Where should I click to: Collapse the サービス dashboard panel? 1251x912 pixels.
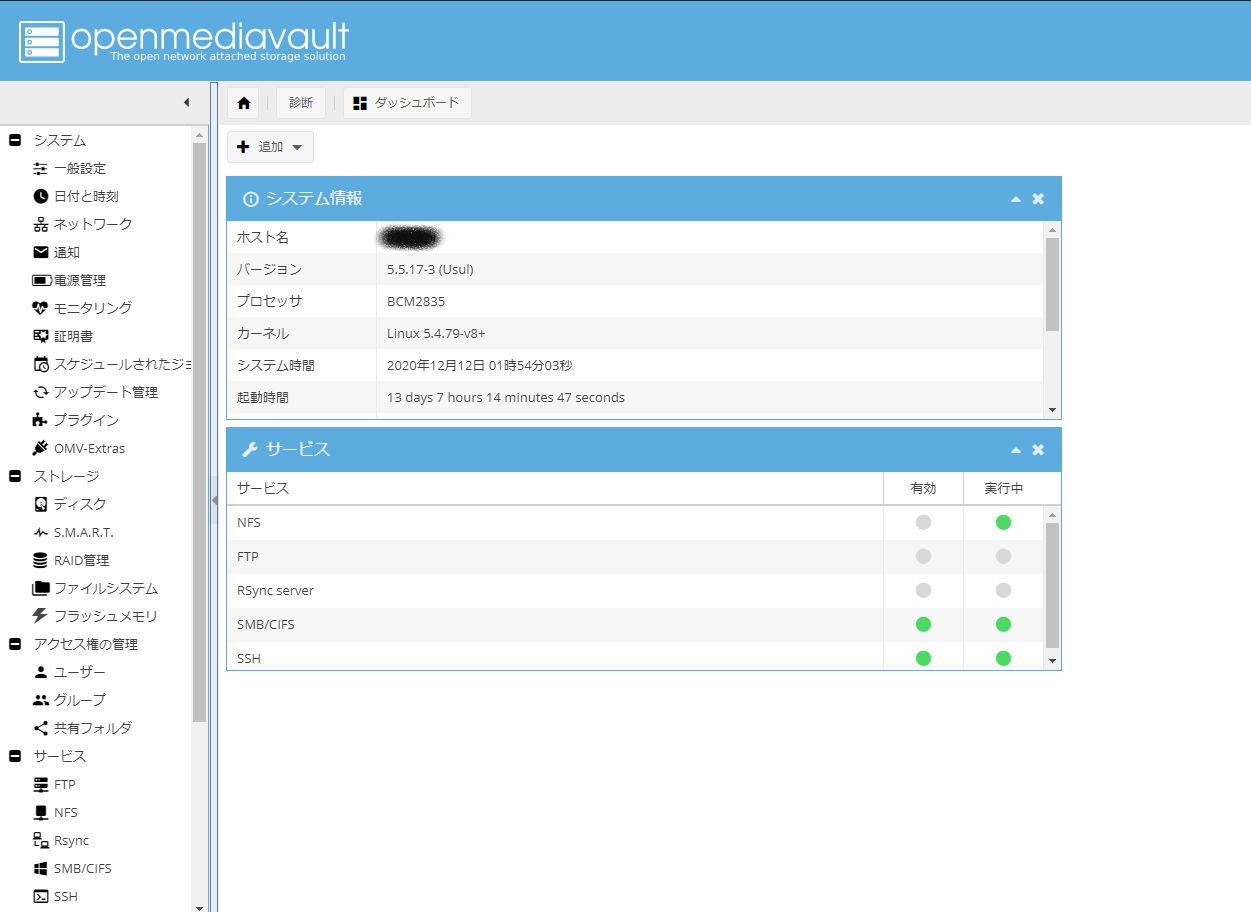[1016, 450]
